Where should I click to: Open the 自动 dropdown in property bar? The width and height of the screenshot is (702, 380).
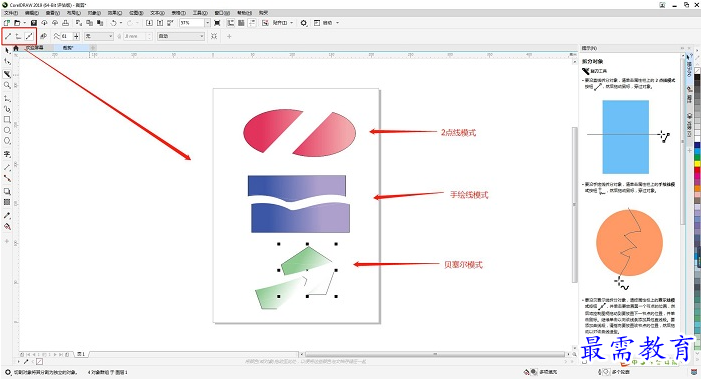pyautogui.click(x=180, y=36)
